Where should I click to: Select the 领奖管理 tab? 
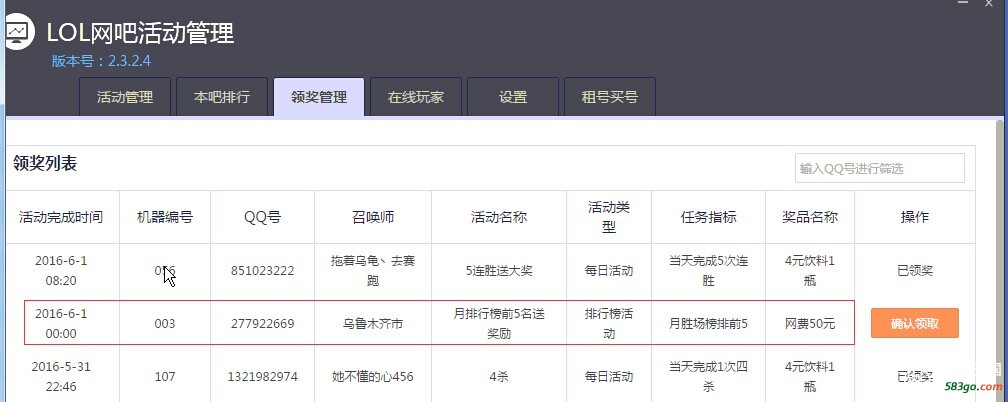coord(319,97)
